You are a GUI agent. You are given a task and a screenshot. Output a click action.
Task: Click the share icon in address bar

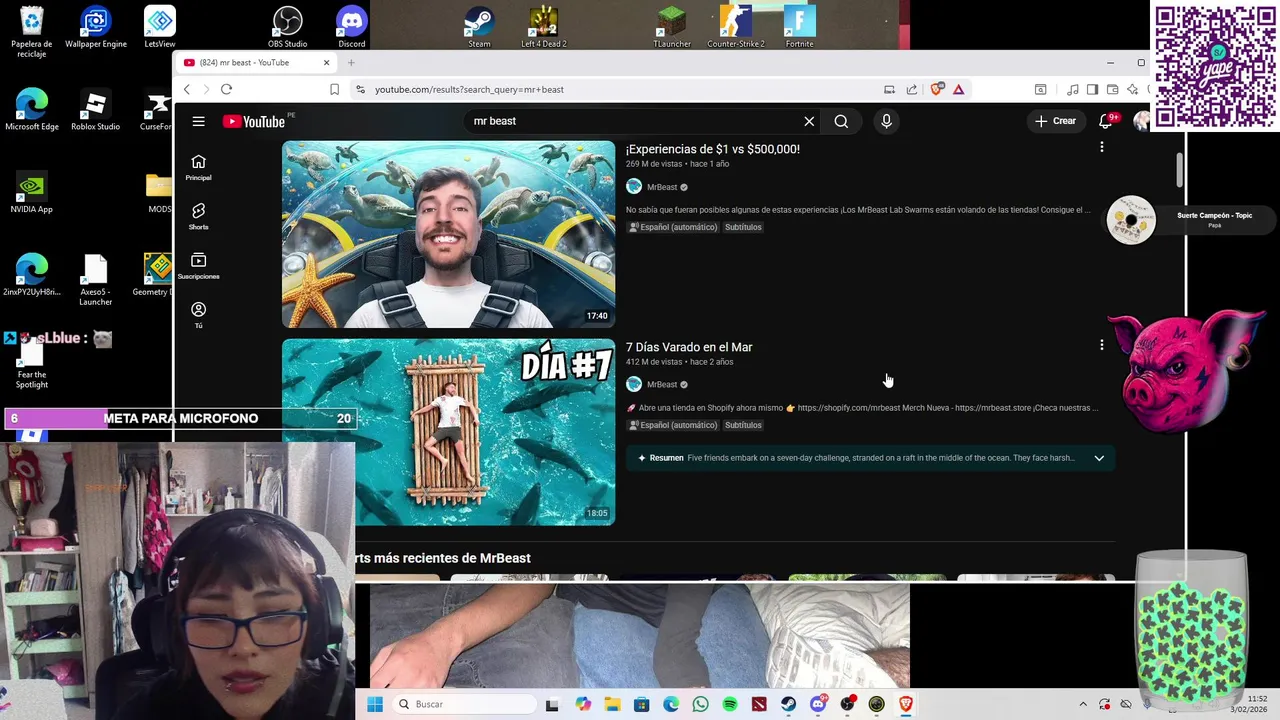912,89
